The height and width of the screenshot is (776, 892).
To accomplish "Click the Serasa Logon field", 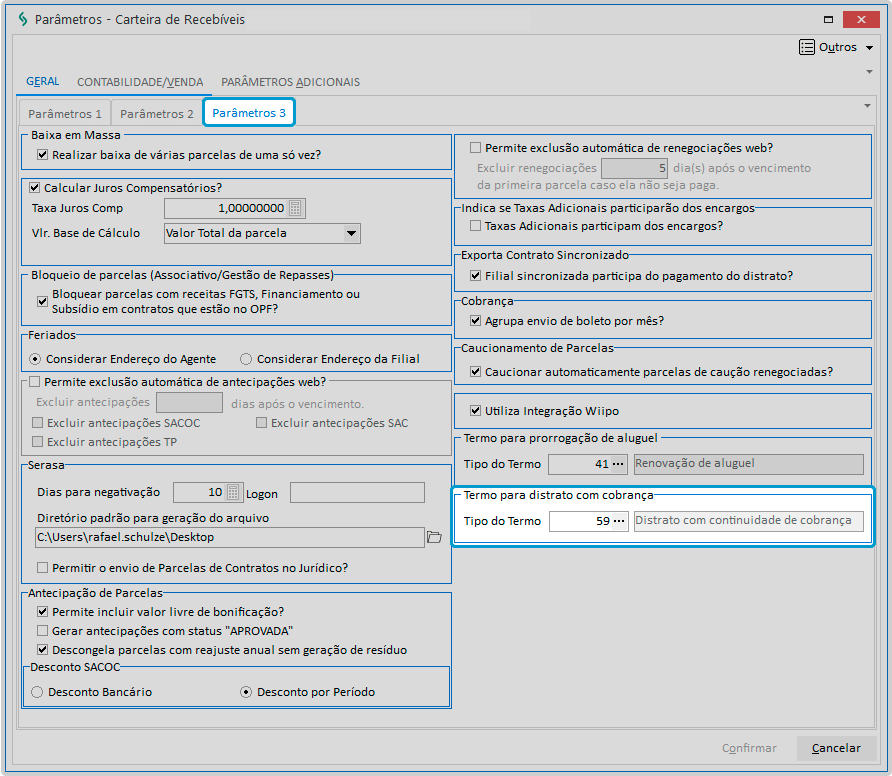I will point(357,492).
